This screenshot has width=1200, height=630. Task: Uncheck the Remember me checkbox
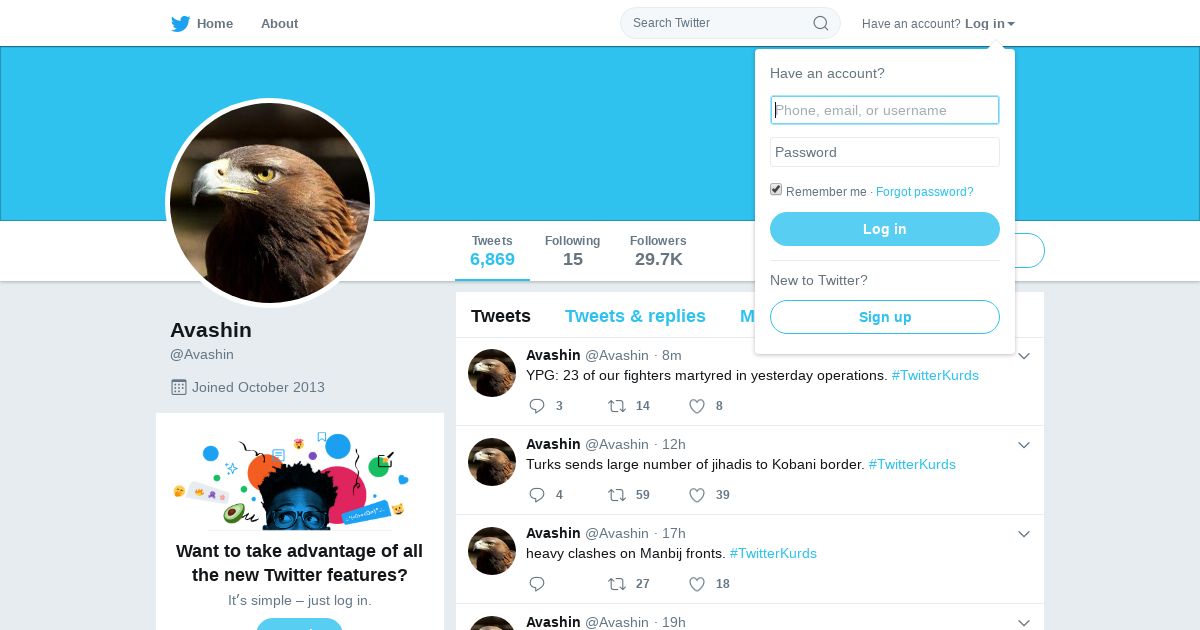click(x=776, y=190)
